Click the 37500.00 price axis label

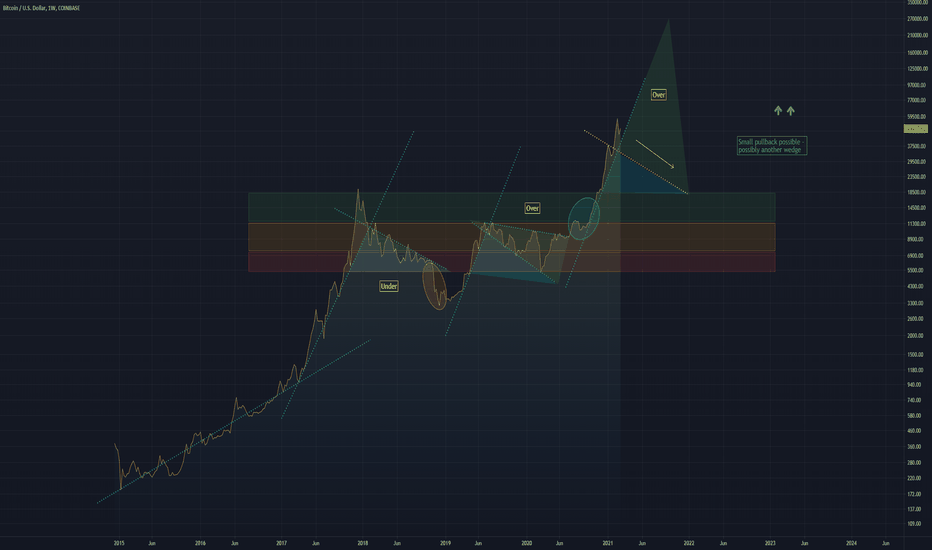(x=917, y=146)
